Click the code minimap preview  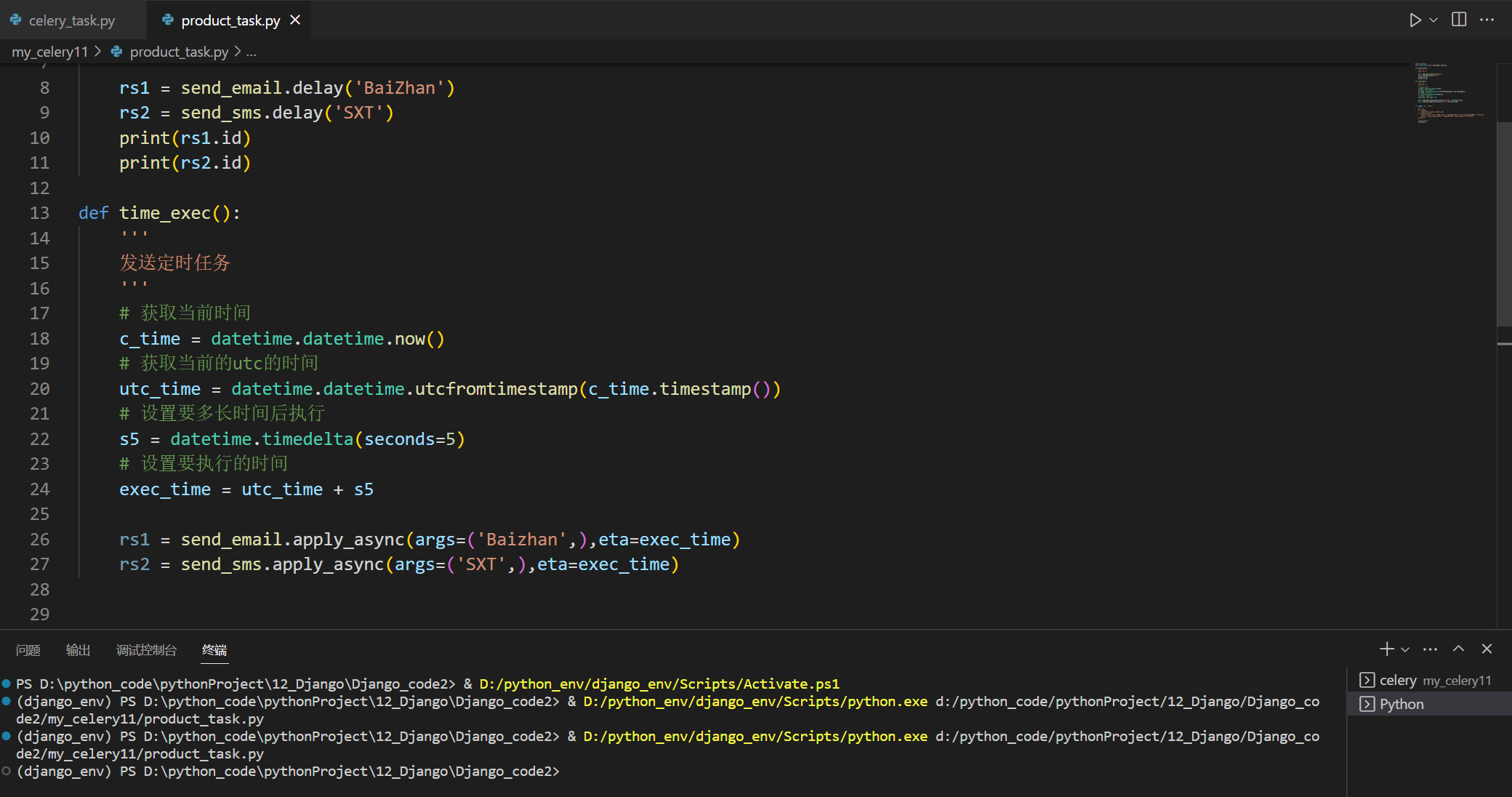pos(1450,93)
